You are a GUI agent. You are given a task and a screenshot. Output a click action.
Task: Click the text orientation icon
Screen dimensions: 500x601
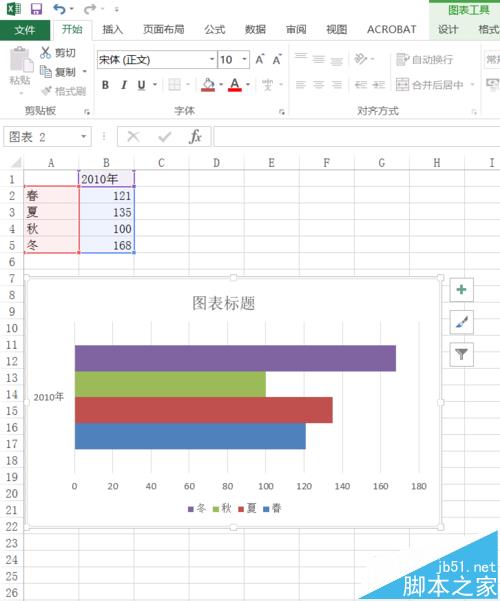pos(360,59)
